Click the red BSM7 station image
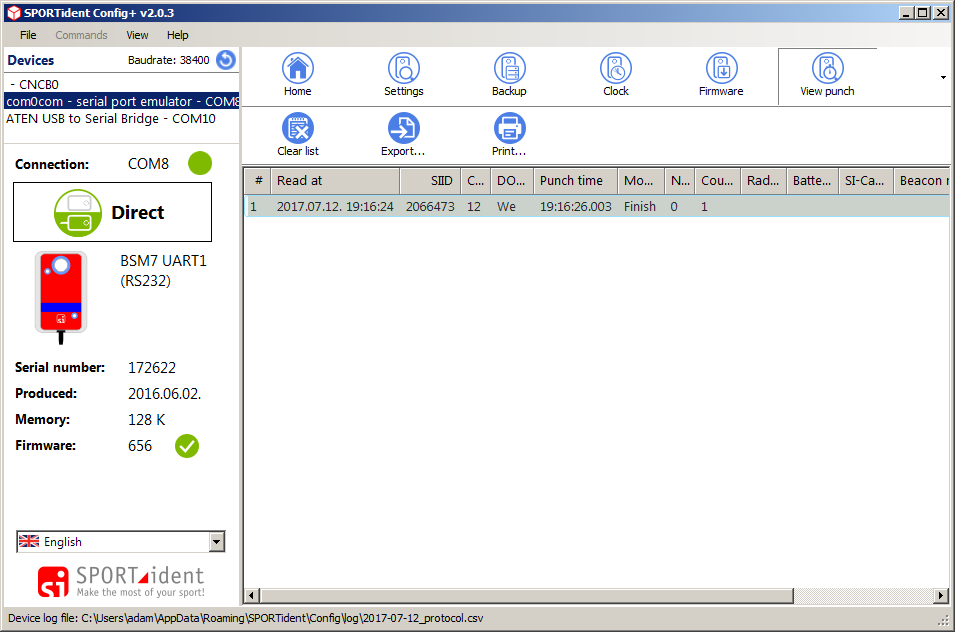The image size is (955, 632). pos(60,297)
